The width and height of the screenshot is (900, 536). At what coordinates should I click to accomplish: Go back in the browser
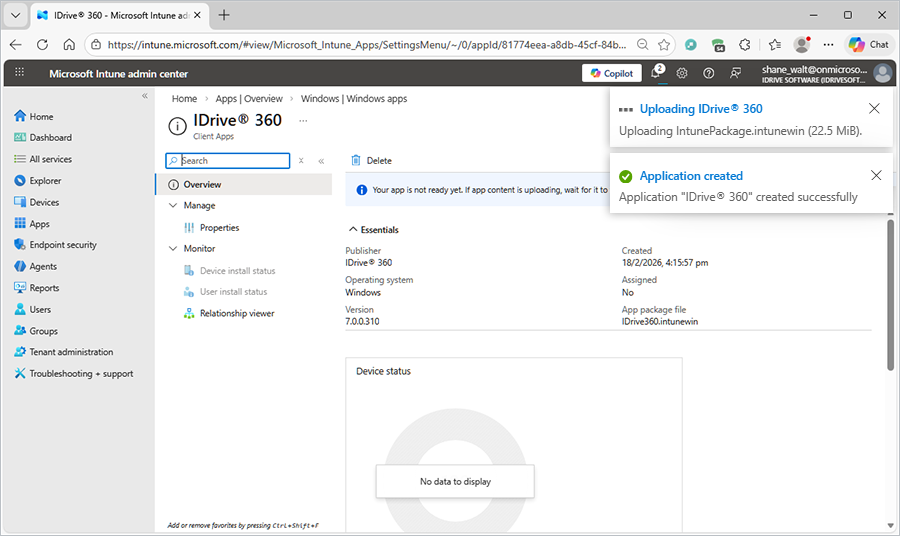tap(16, 45)
